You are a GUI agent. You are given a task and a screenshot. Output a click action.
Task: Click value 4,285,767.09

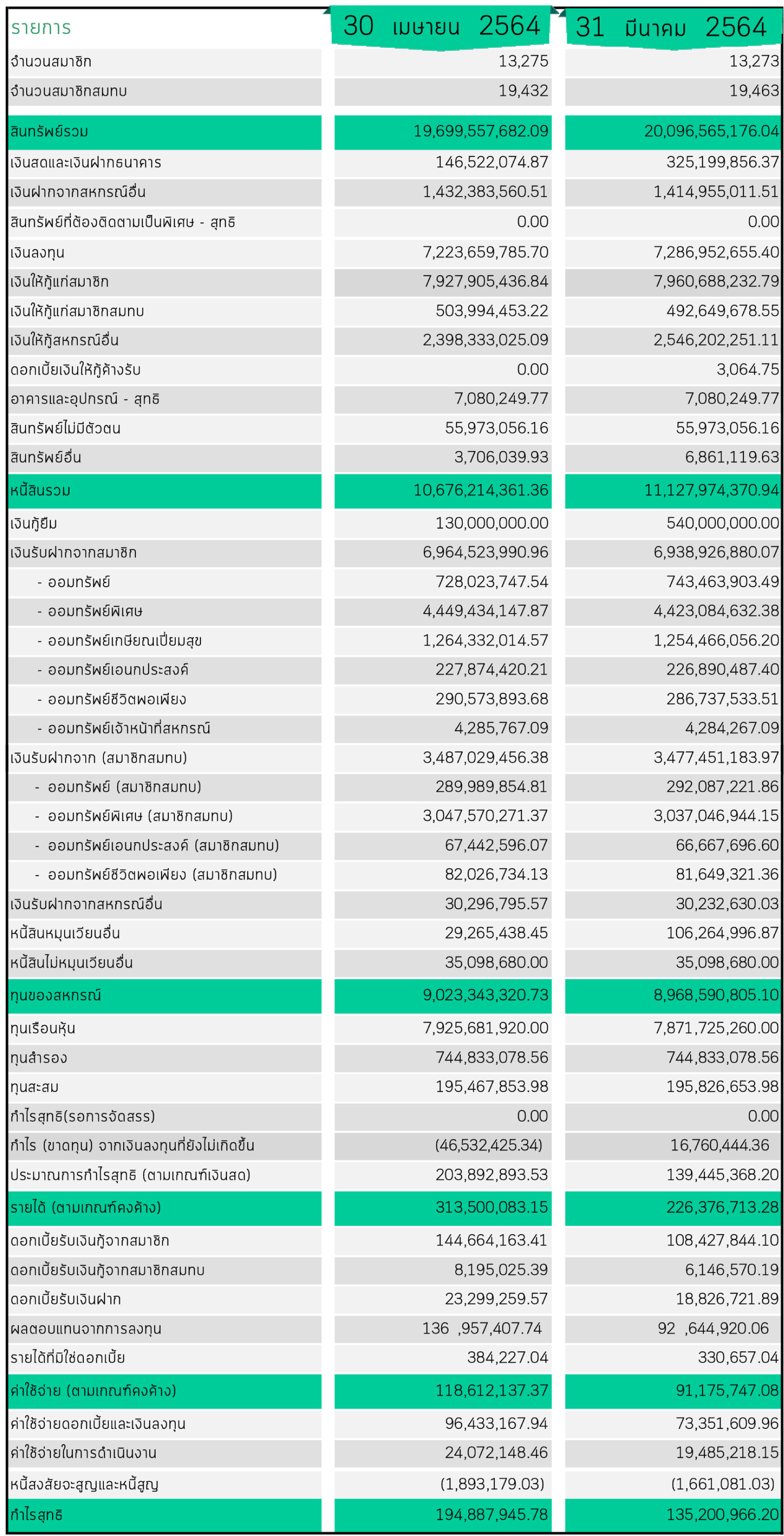pyautogui.click(x=501, y=728)
